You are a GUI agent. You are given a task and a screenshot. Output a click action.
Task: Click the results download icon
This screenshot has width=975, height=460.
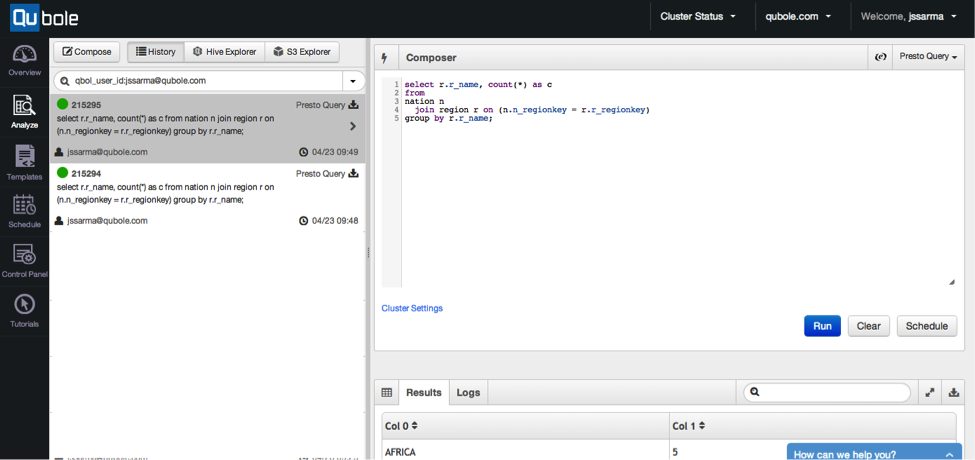tap(954, 393)
